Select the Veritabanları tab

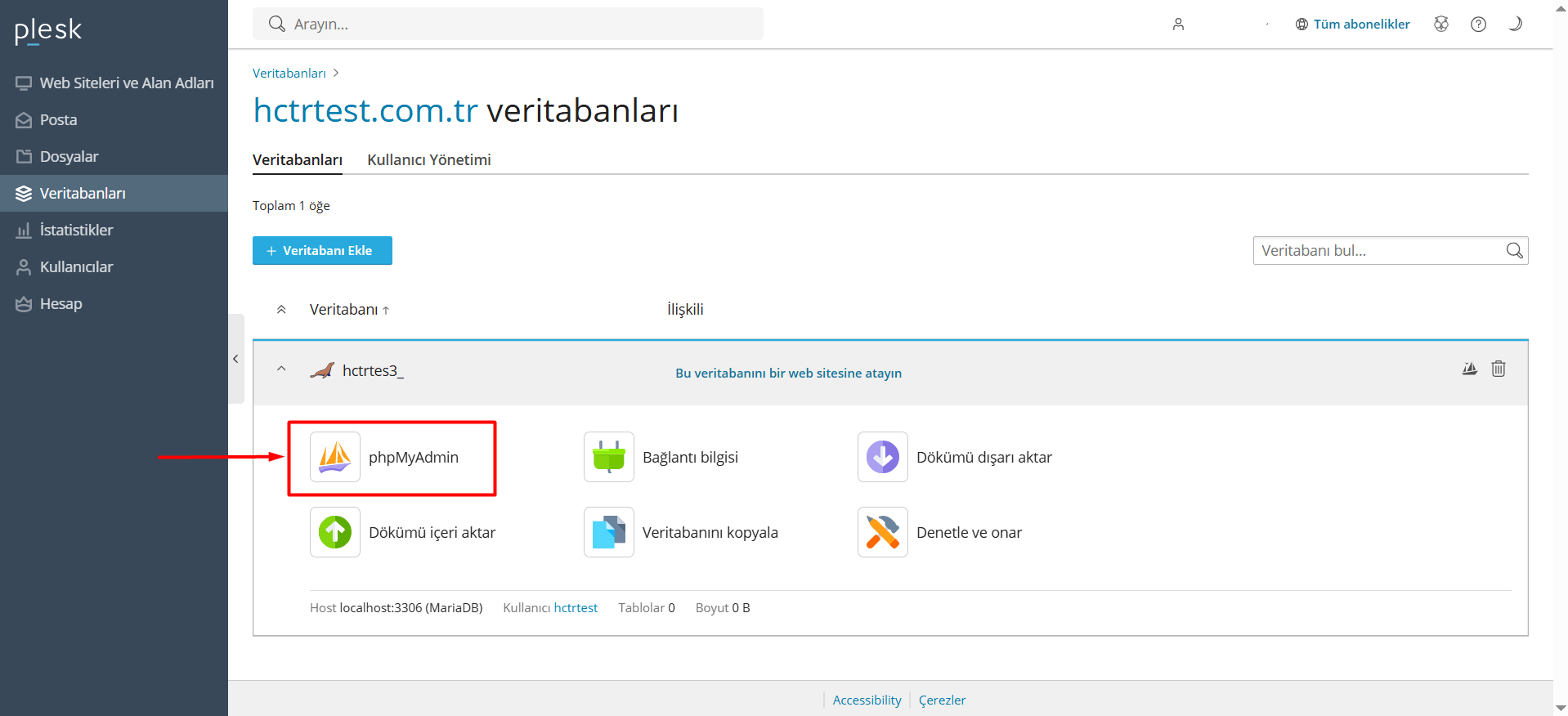(298, 159)
